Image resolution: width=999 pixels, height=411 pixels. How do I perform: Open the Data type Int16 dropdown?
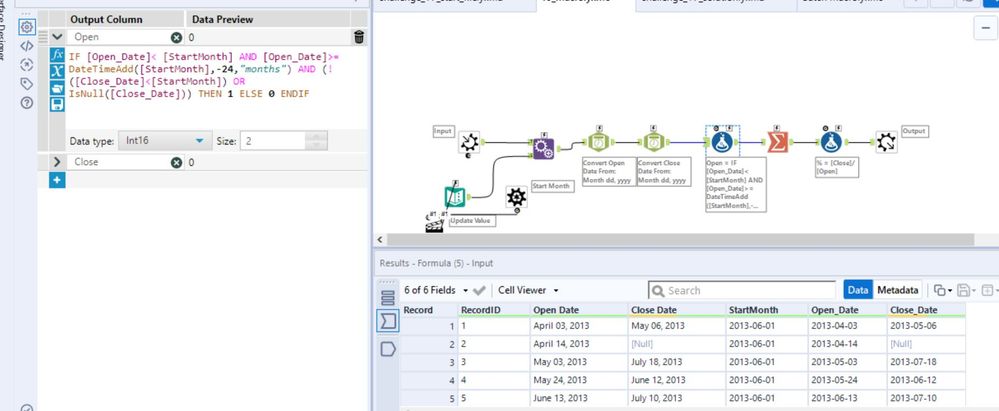click(164, 141)
